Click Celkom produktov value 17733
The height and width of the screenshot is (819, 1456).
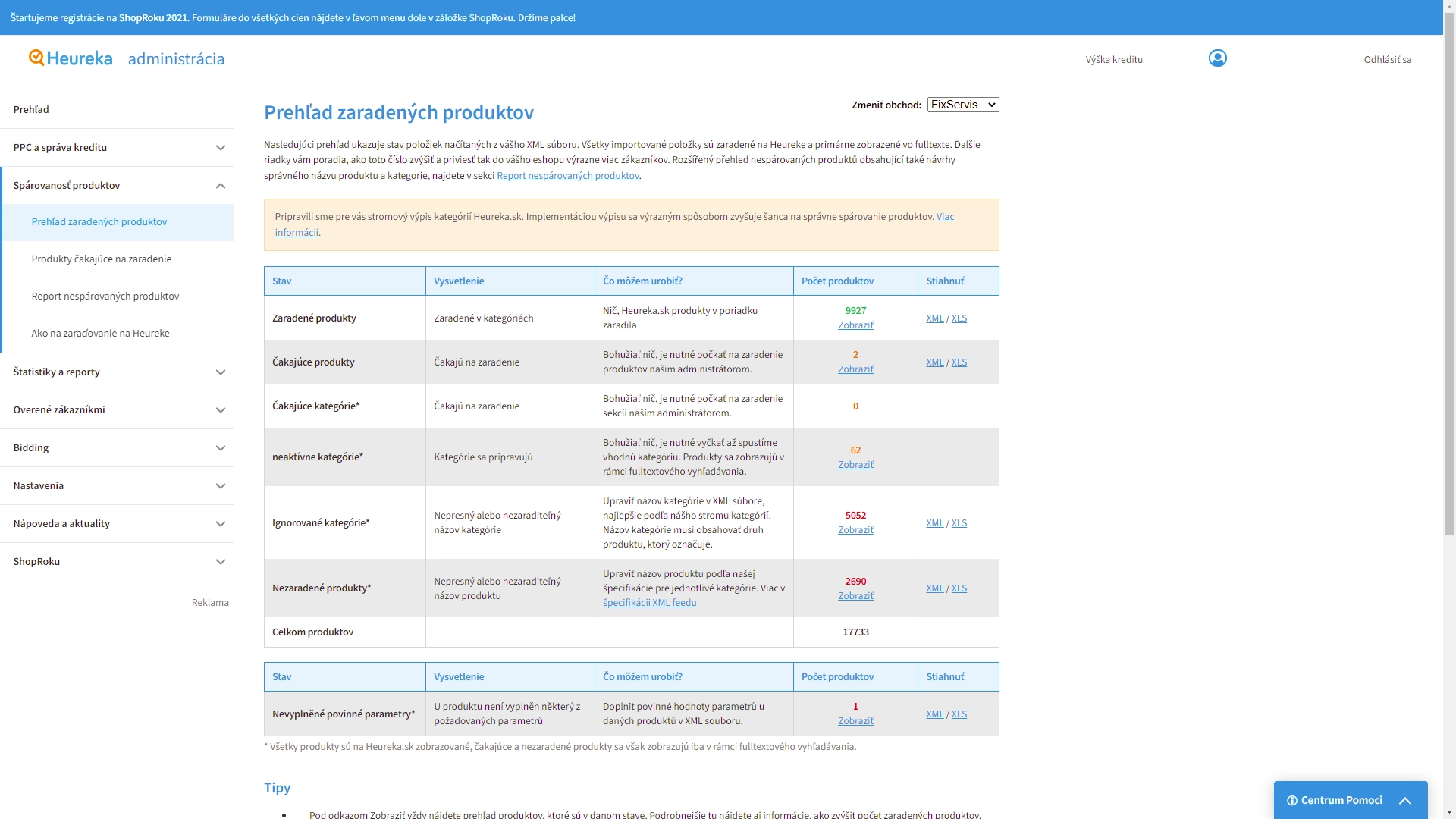[855, 632]
